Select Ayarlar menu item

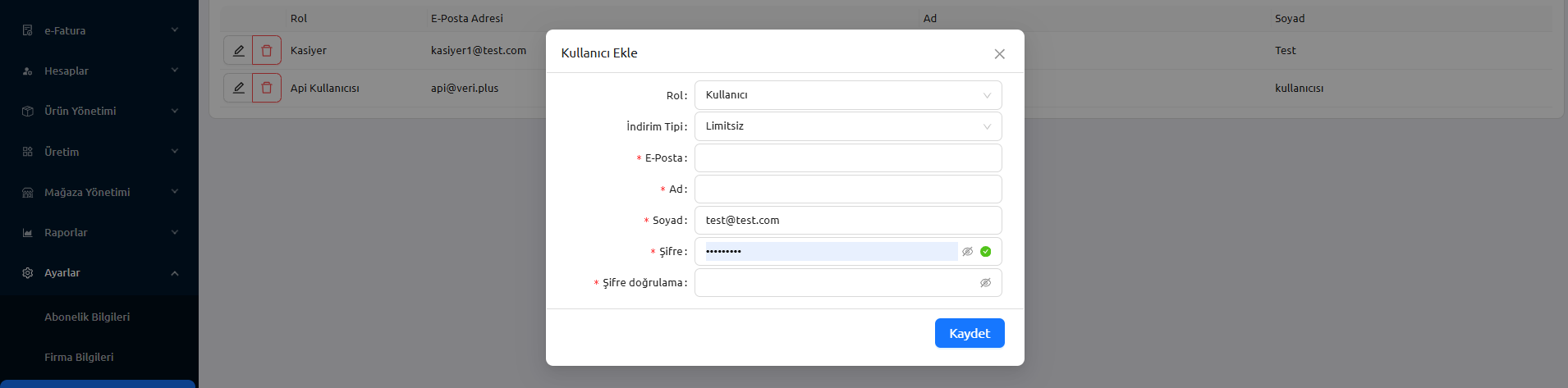coord(99,273)
